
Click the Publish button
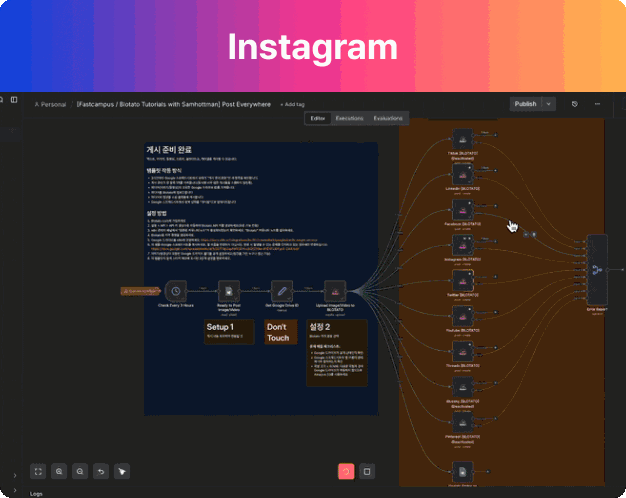click(525, 104)
